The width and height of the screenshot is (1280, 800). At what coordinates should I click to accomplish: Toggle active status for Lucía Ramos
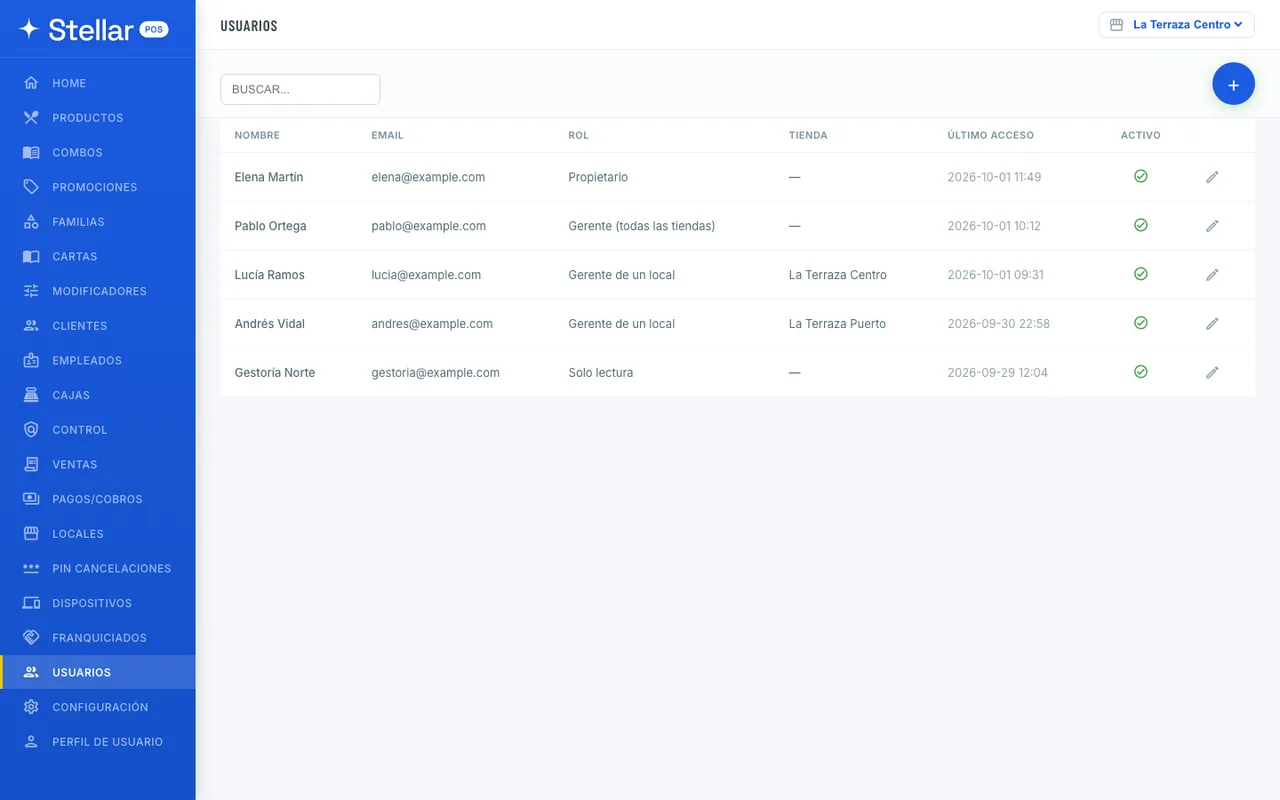[x=1140, y=274]
